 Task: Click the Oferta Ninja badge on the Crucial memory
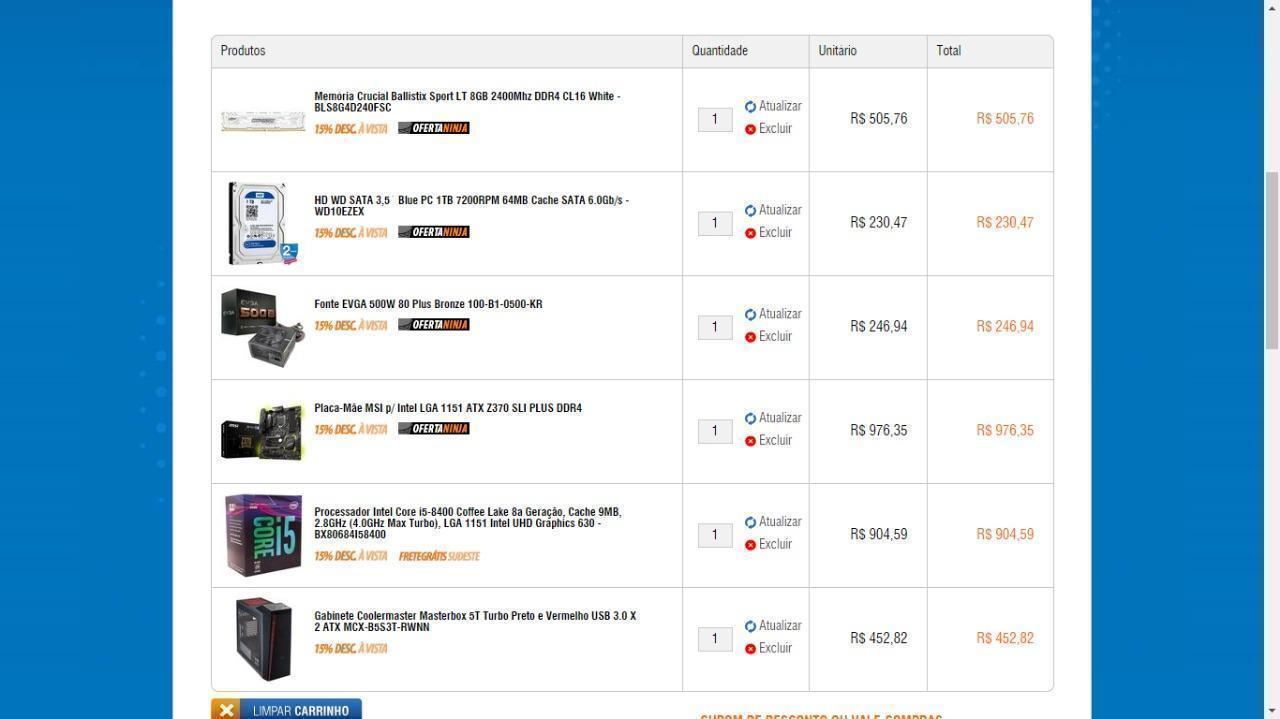click(x=433, y=128)
